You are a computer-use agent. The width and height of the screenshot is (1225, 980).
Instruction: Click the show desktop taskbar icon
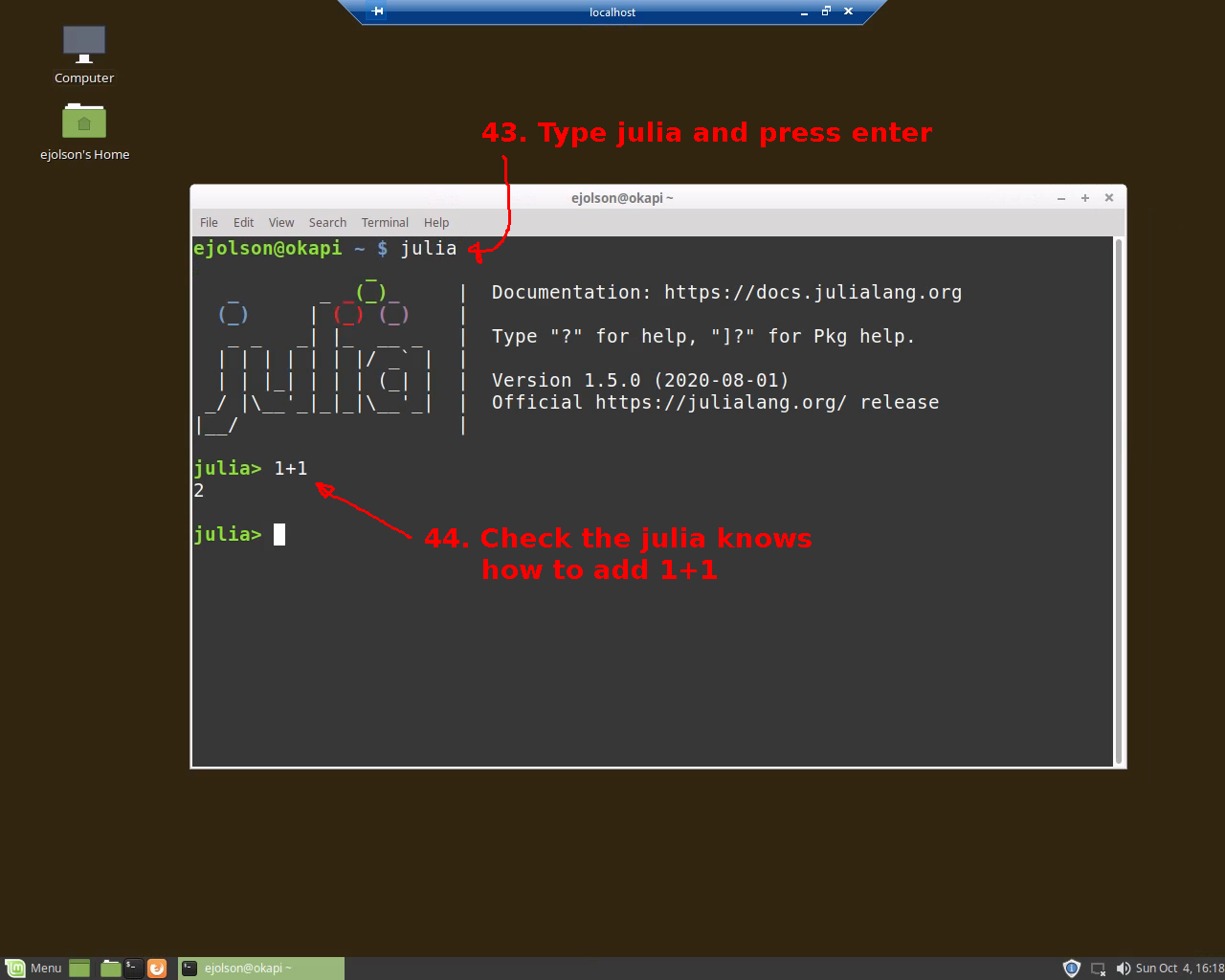click(x=79, y=968)
